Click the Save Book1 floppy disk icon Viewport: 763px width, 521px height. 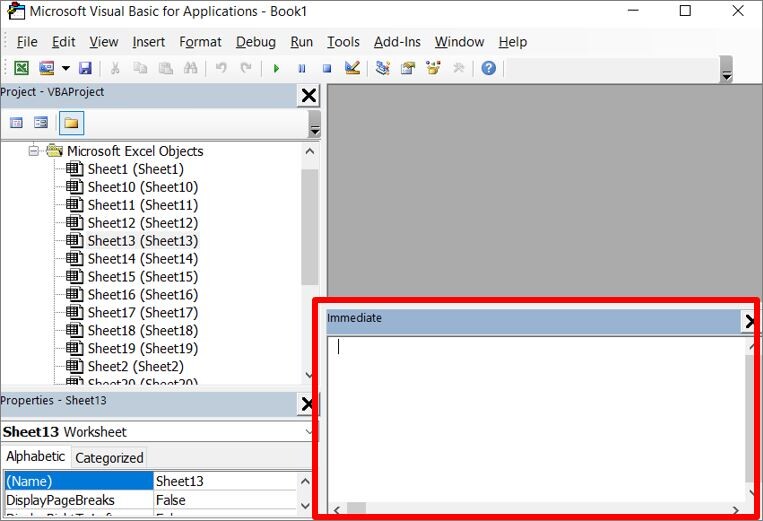pos(86,68)
